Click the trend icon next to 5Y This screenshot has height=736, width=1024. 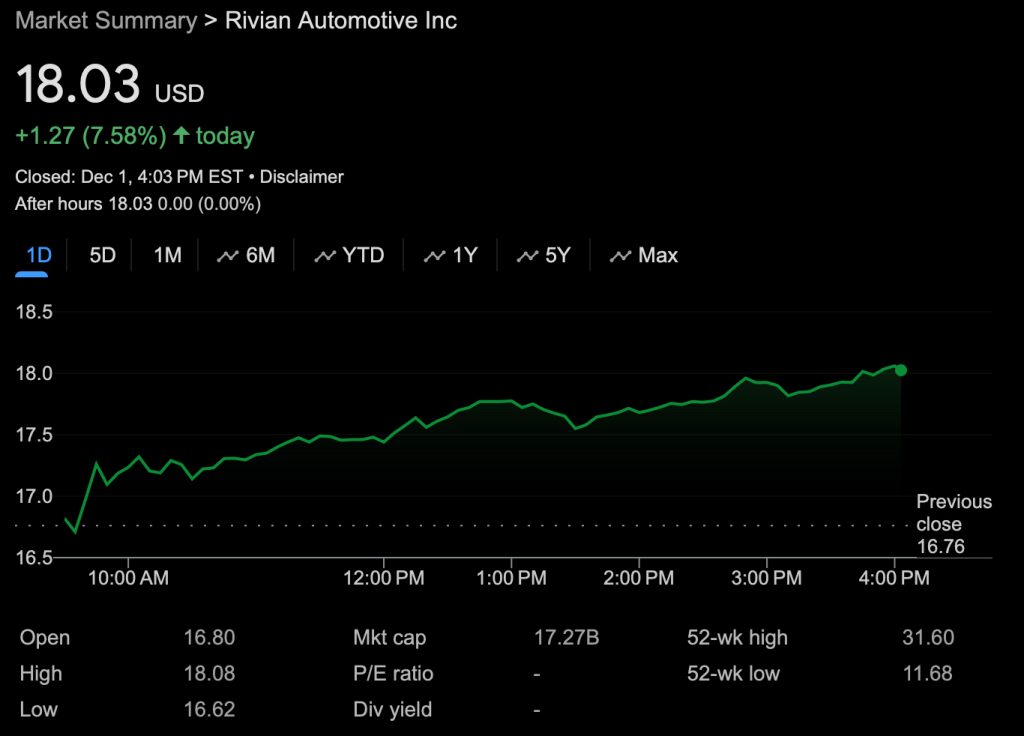[527, 256]
